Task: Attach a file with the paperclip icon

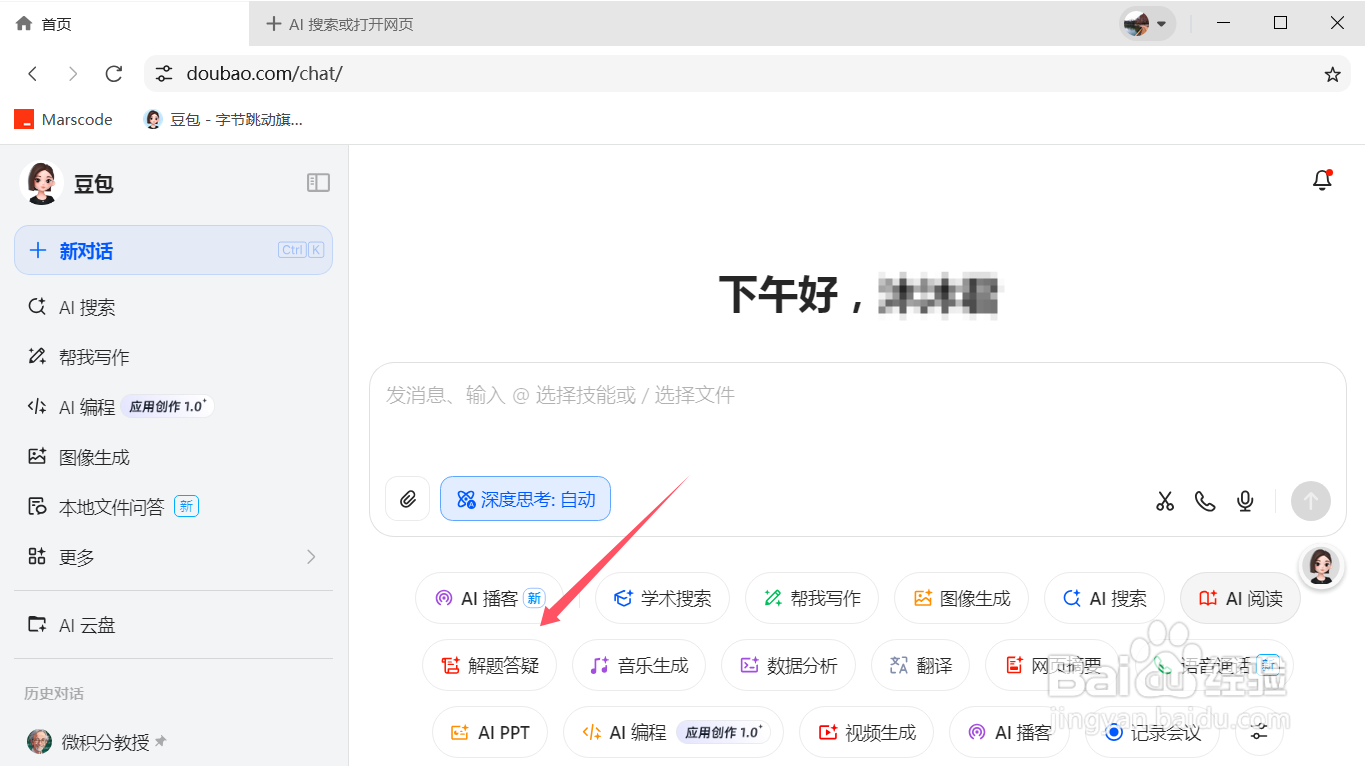Action: point(408,499)
